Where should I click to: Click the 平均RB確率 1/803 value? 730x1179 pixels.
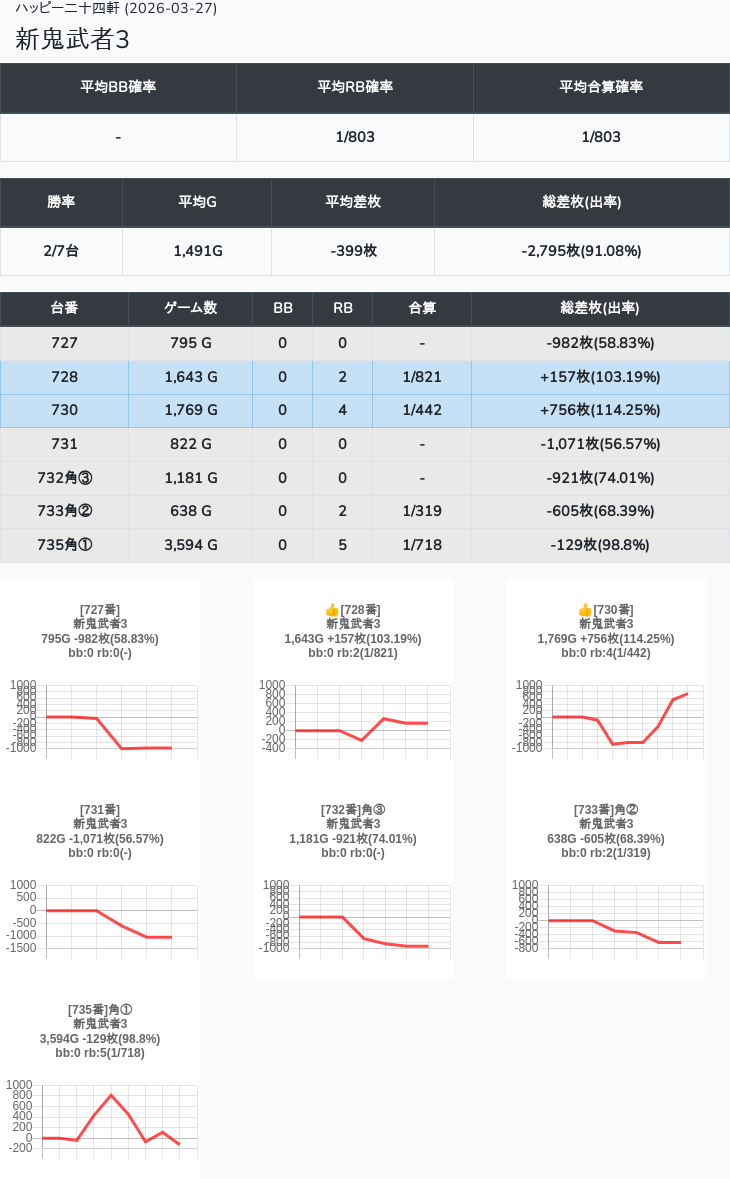[x=355, y=137]
